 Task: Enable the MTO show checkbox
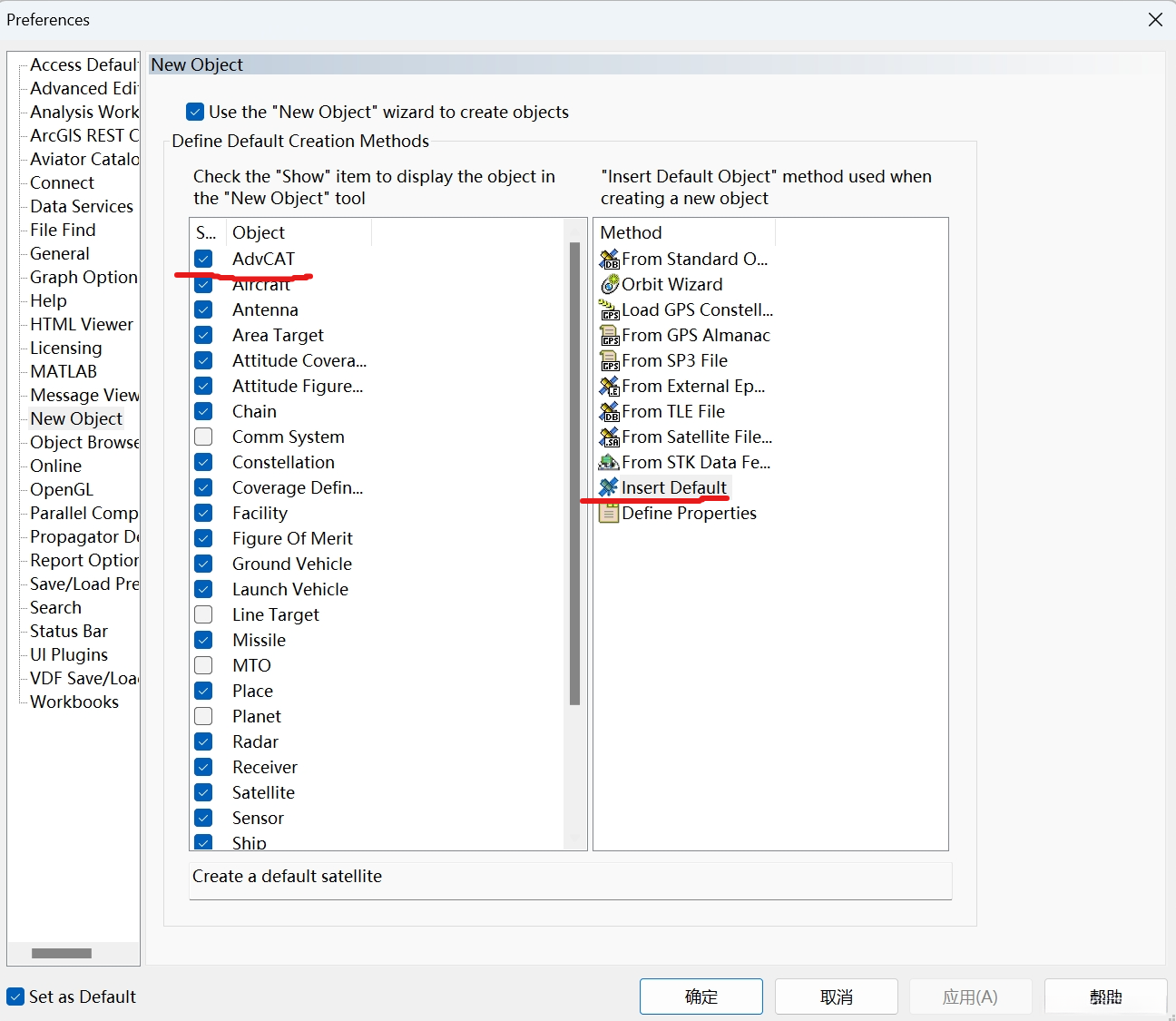pyautogui.click(x=203, y=665)
